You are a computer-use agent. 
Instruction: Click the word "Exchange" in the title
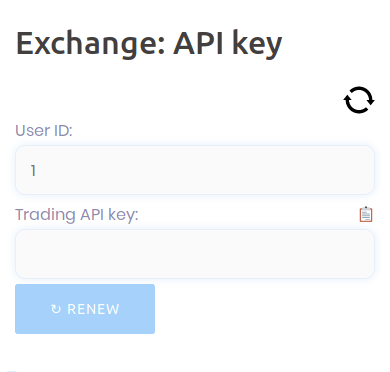pos(91,44)
